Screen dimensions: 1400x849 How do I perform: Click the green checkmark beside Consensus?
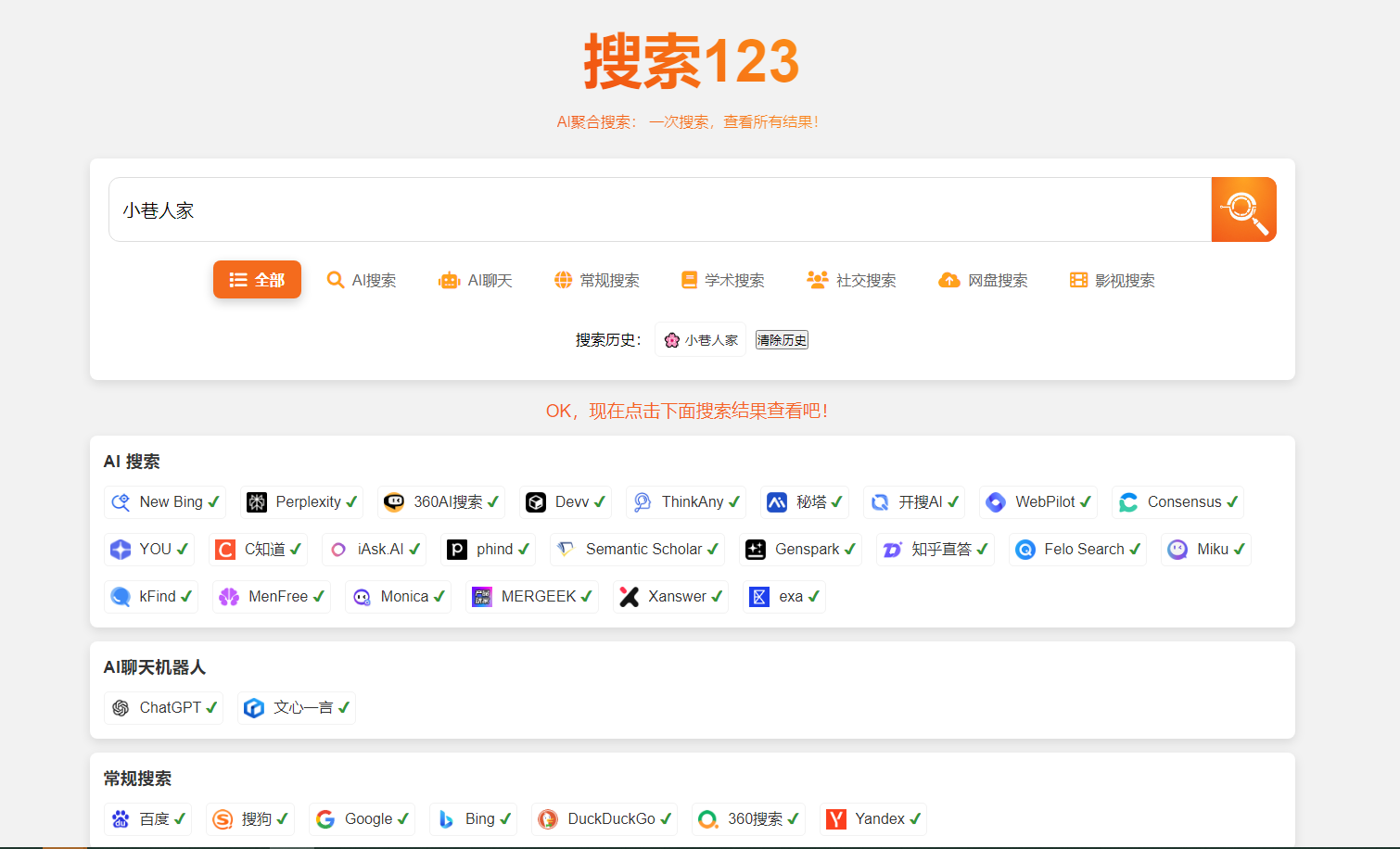(x=1232, y=501)
